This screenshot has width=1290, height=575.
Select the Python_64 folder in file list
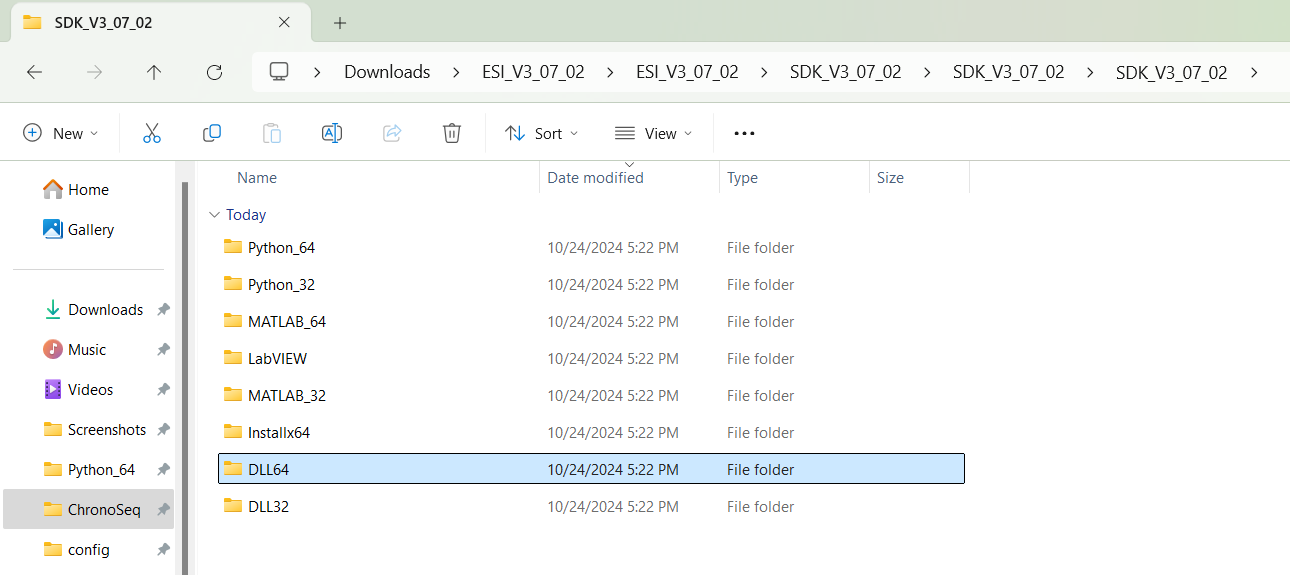click(281, 248)
